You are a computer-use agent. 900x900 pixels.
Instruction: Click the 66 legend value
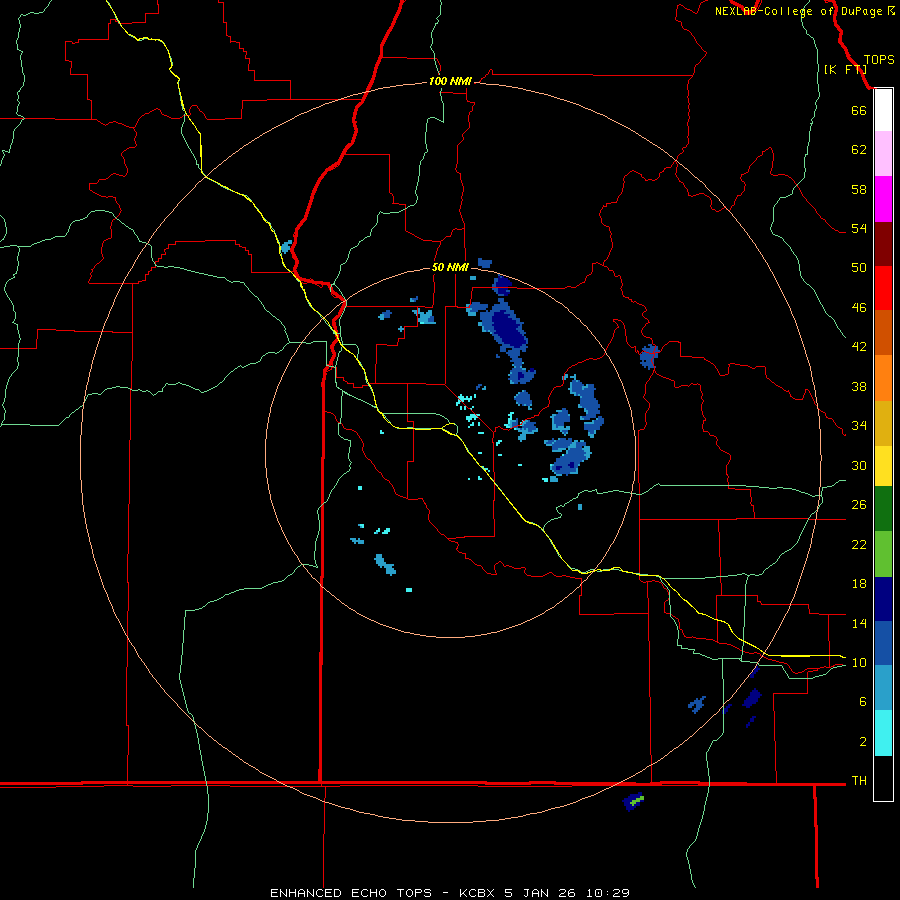859,110
